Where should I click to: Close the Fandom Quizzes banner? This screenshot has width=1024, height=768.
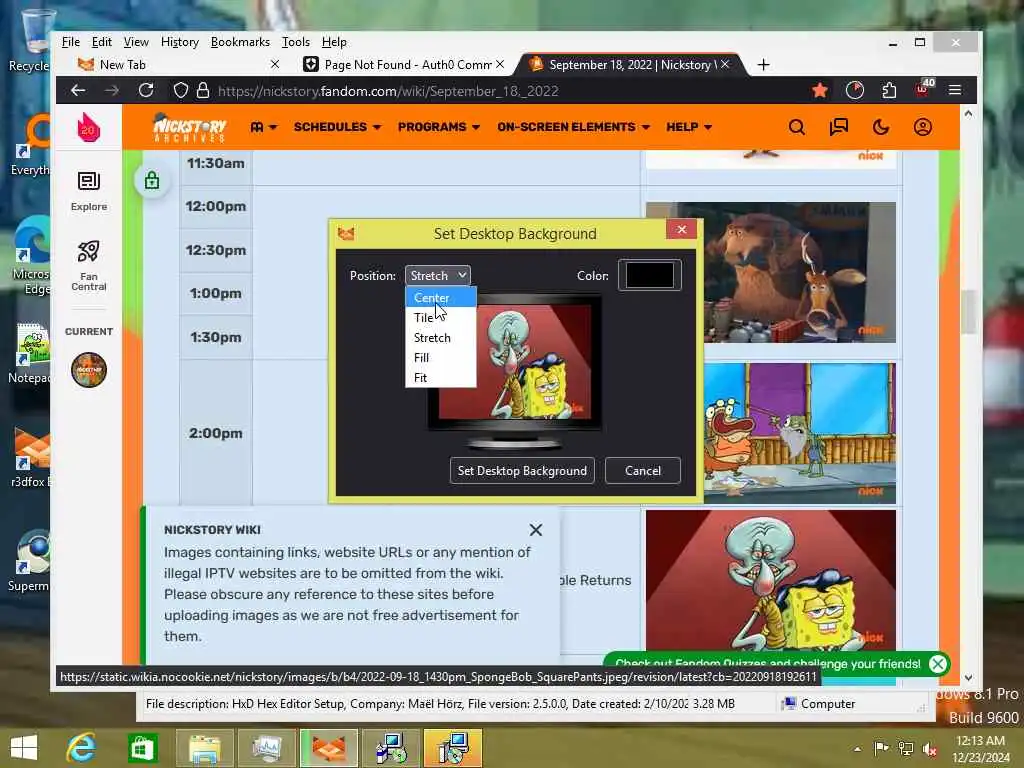pos(938,664)
